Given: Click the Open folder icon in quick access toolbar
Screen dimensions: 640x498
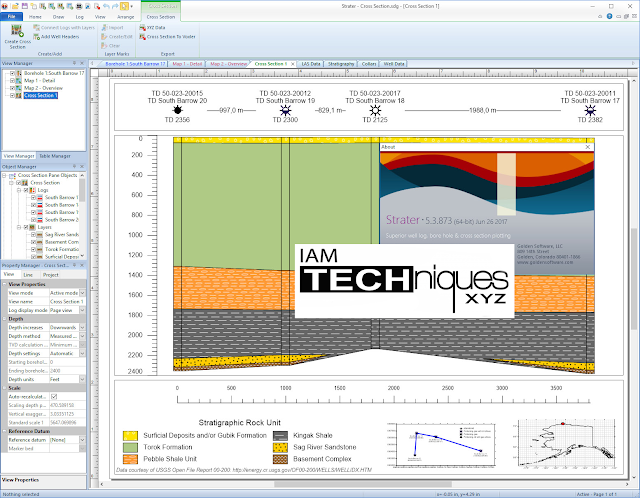Looking at the screenshot, I should (15, 6).
